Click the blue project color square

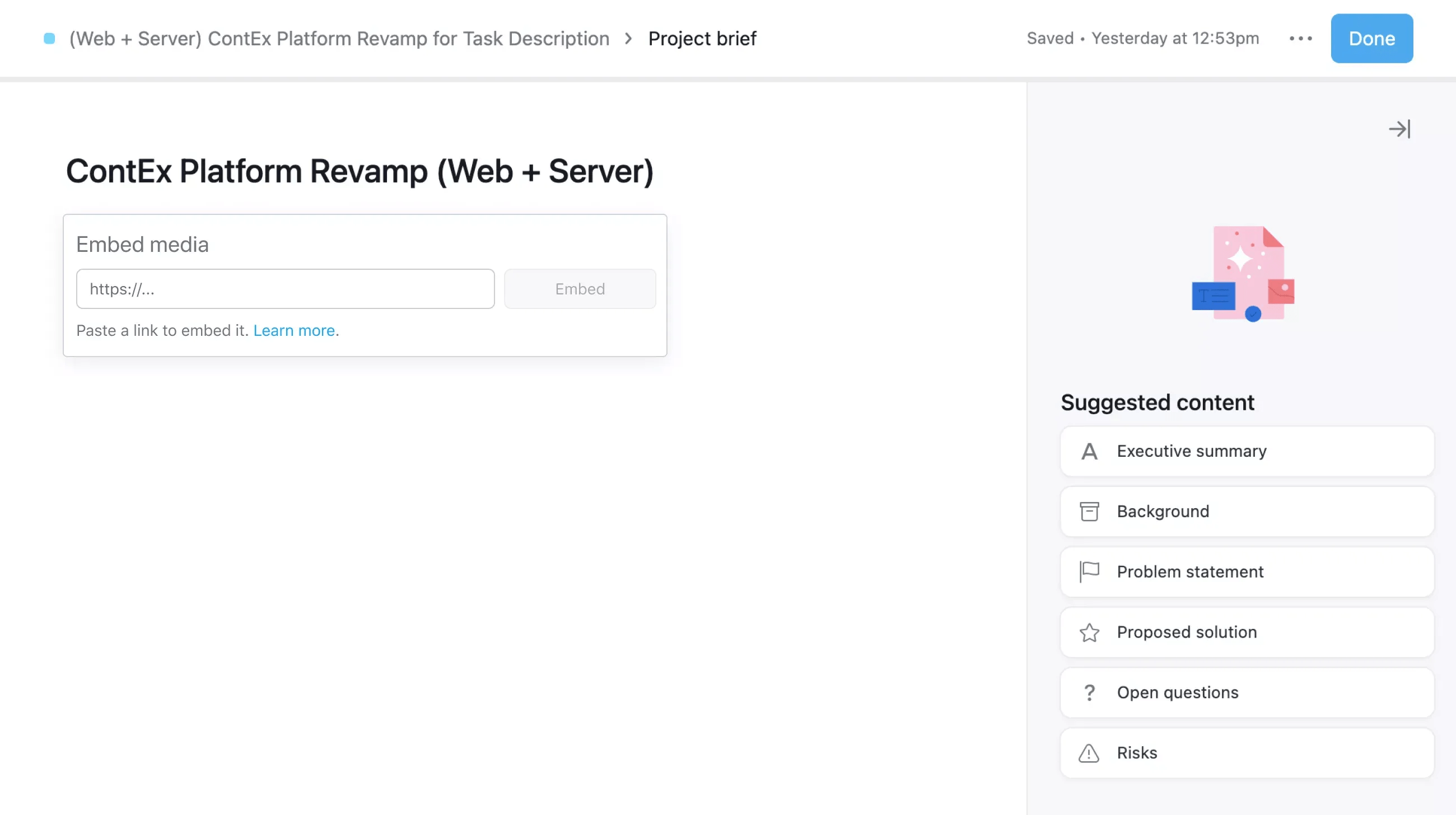(x=49, y=39)
